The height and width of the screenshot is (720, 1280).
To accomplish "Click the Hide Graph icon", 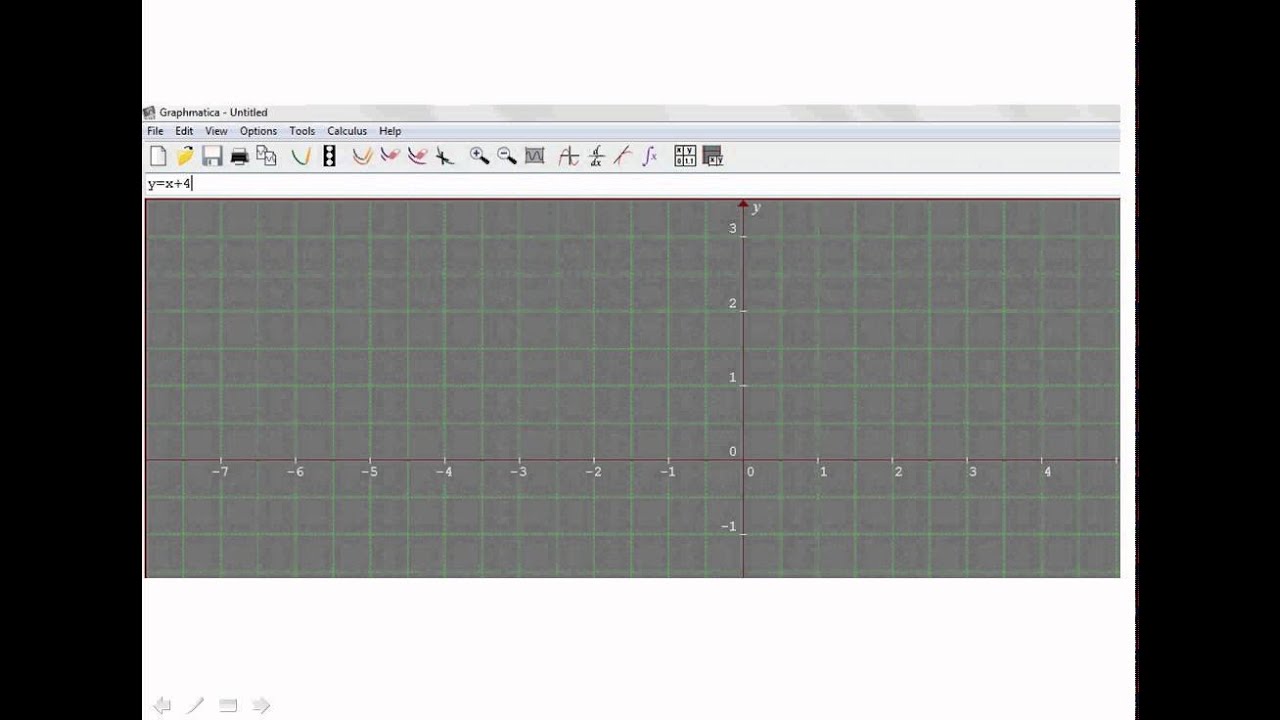I will pyautogui.click(x=390, y=156).
